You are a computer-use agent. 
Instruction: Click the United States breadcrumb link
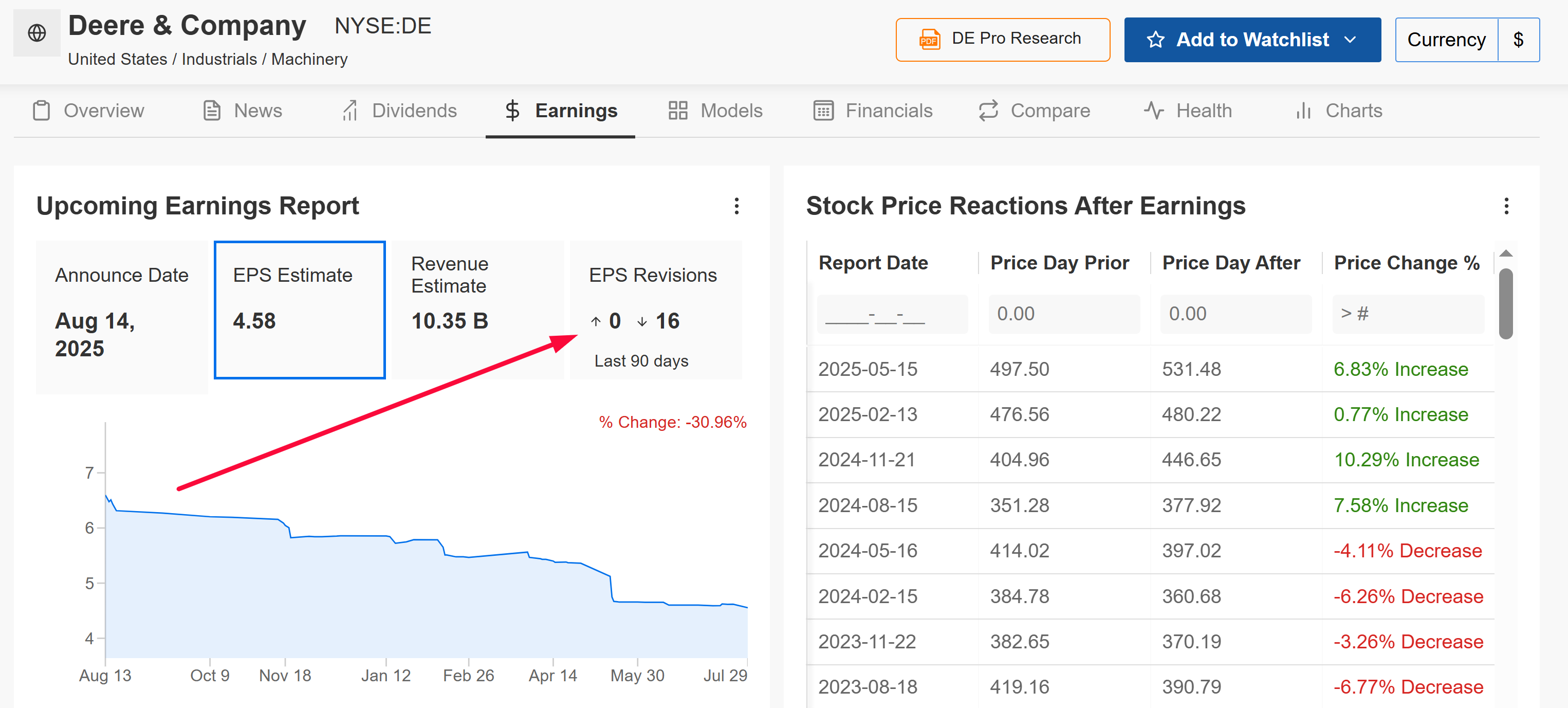point(118,59)
